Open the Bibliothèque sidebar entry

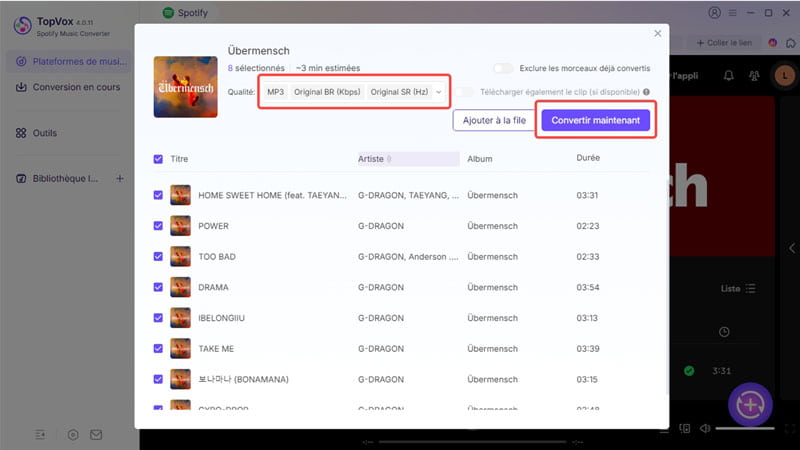click(57, 179)
